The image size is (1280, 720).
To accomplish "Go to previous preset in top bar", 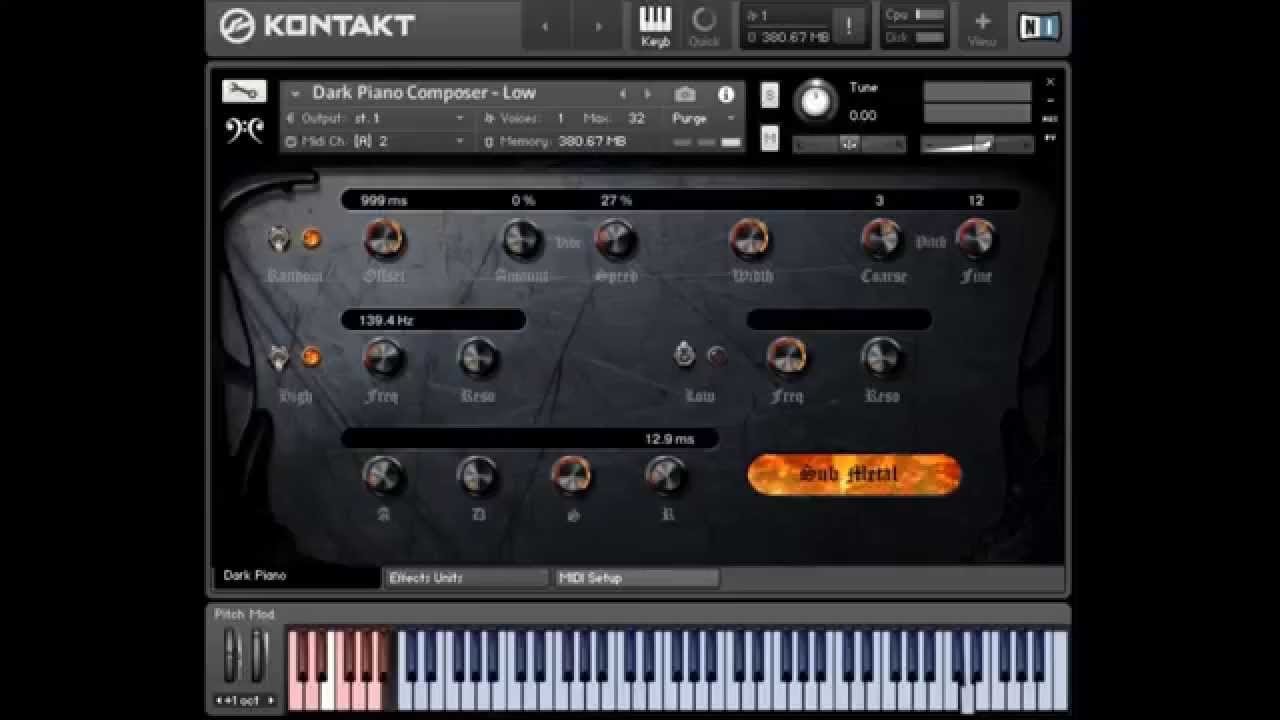I will (545, 27).
